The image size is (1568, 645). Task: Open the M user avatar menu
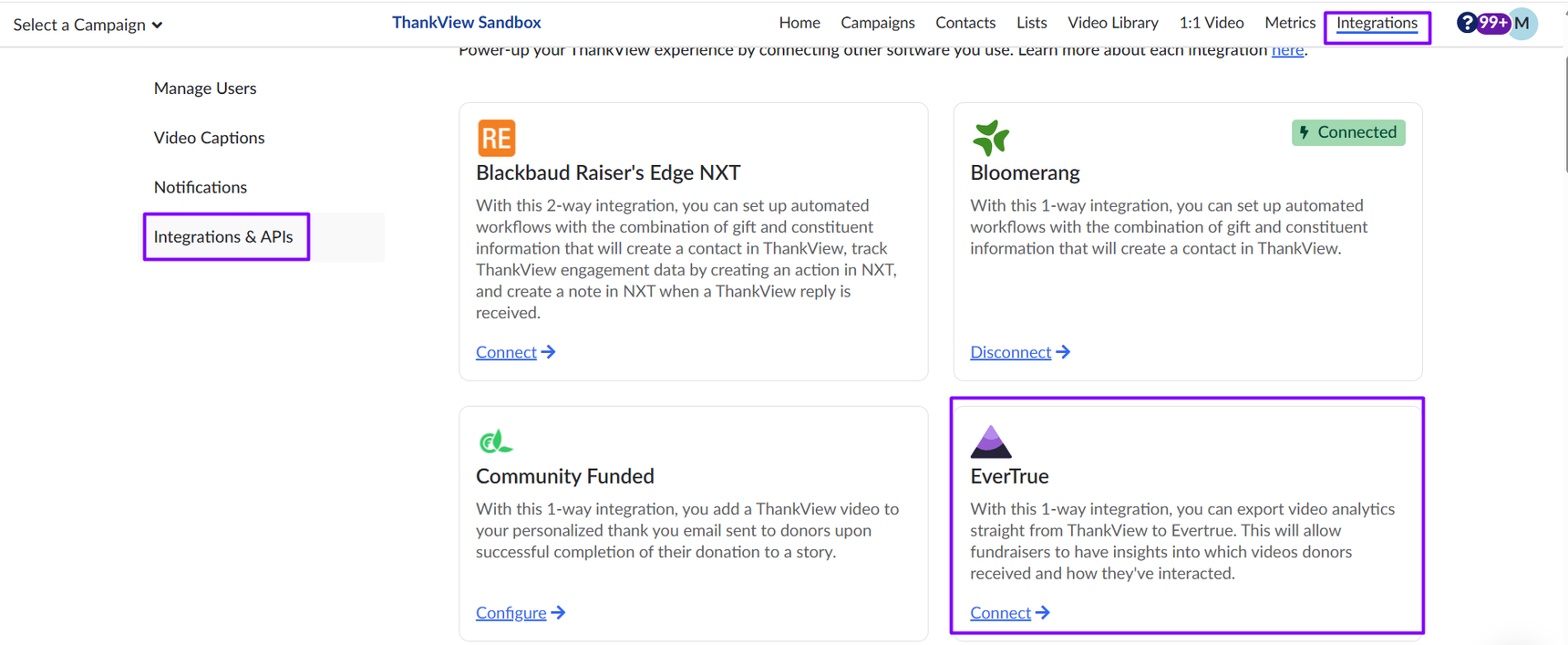(1522, 23)
